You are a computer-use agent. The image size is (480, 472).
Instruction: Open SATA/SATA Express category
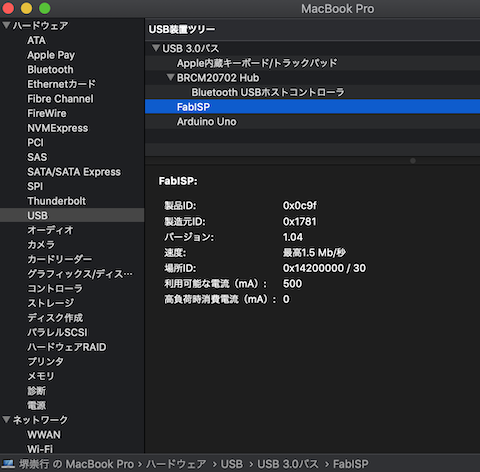coord(74,172)
